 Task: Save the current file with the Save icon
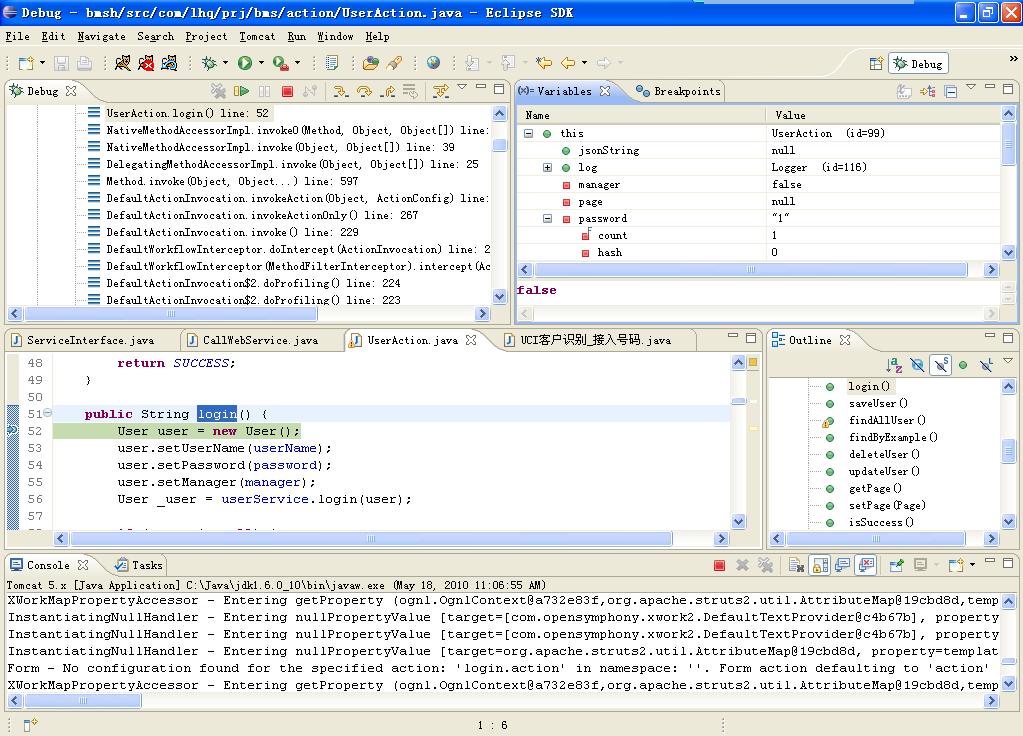pos(62,62)
